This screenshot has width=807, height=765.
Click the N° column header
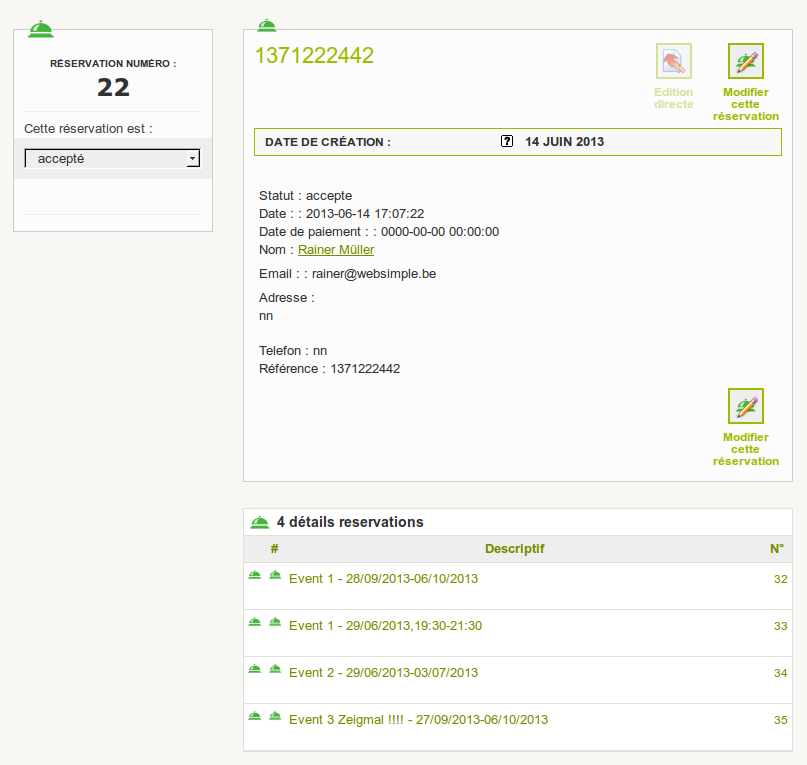tap(776, 549)
